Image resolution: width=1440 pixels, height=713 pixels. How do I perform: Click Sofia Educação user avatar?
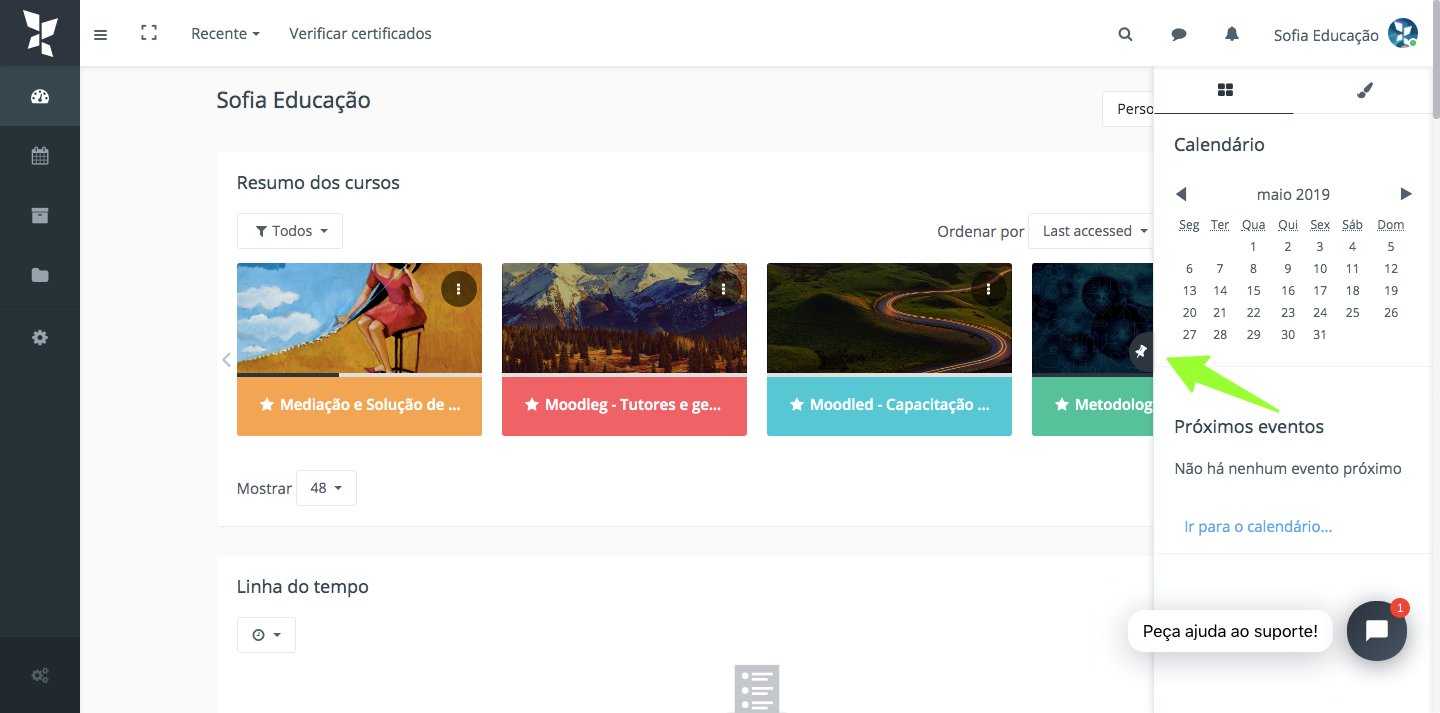click(1403, 33)
